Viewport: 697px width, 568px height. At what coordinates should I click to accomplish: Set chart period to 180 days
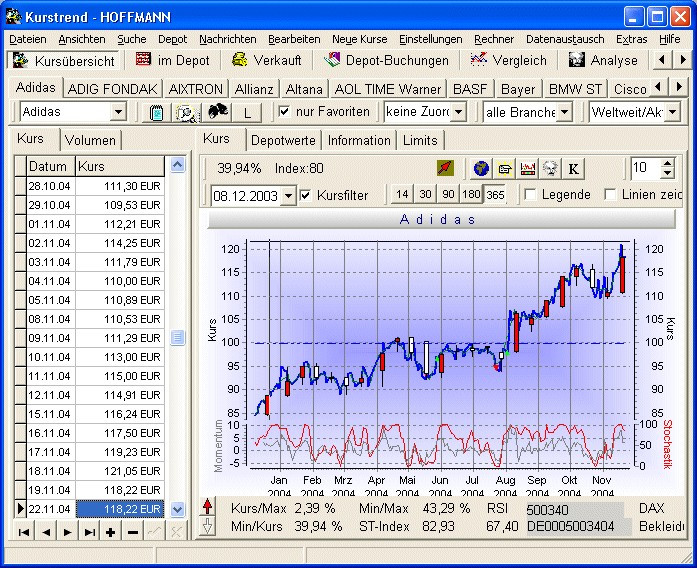point(471,195)
